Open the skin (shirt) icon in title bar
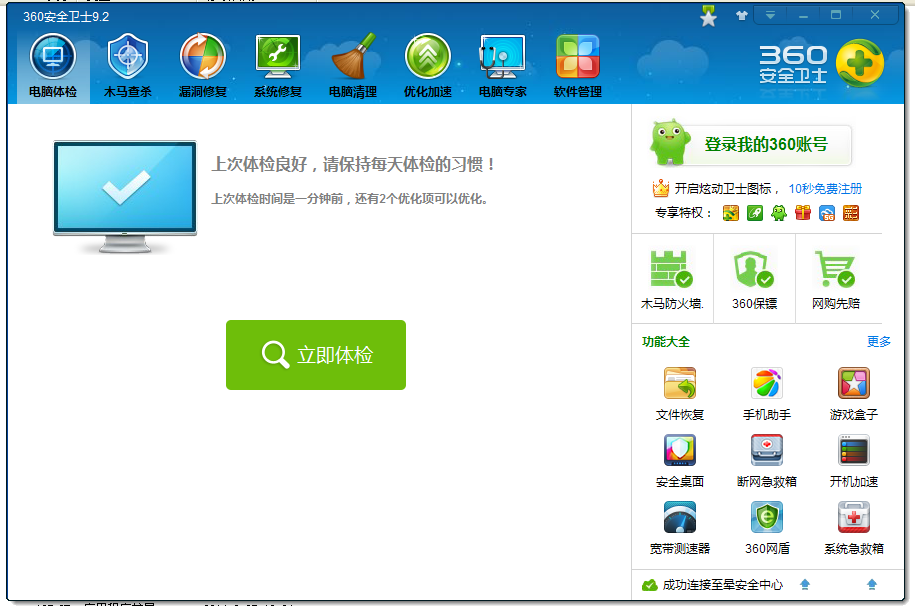915x606 pixels. (742, 16)
